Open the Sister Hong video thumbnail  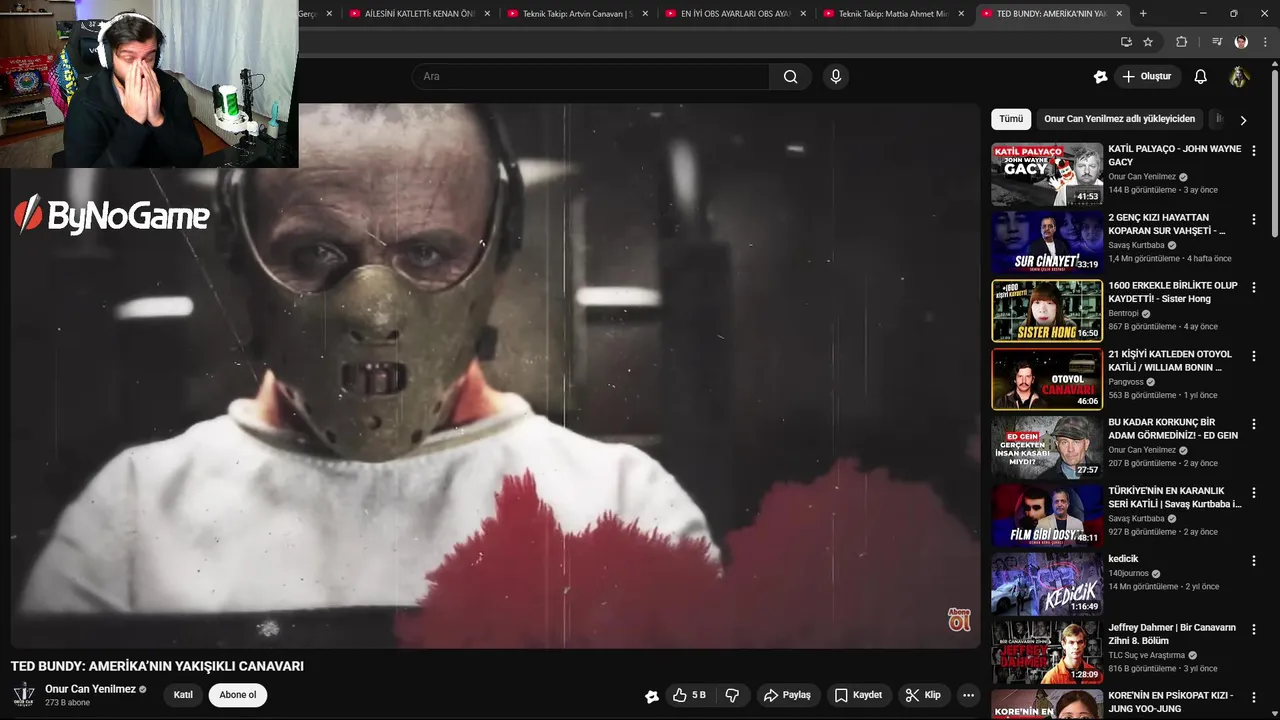pyautogui.click(x=1047, y=310)
